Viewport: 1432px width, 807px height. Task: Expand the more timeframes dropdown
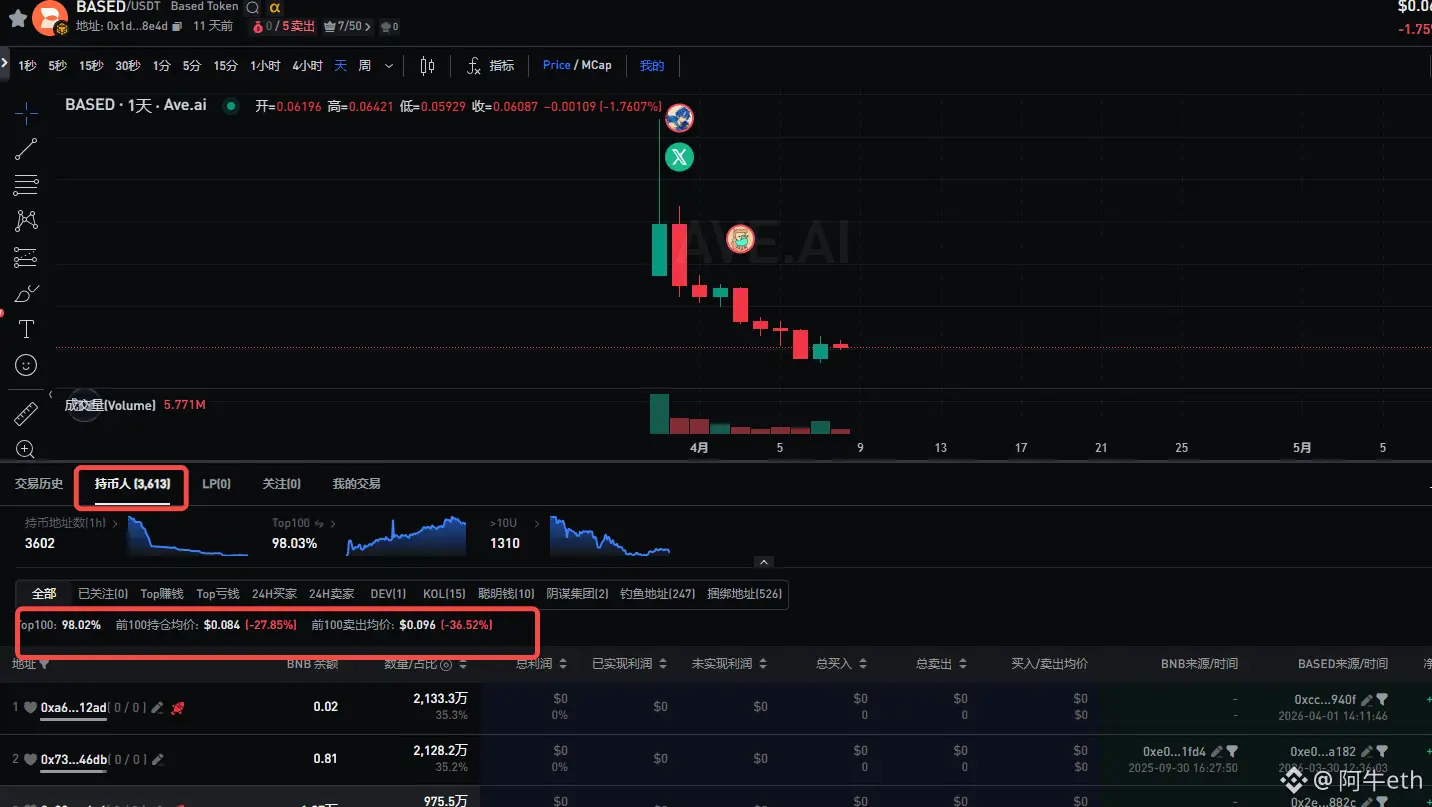point(389,66)
